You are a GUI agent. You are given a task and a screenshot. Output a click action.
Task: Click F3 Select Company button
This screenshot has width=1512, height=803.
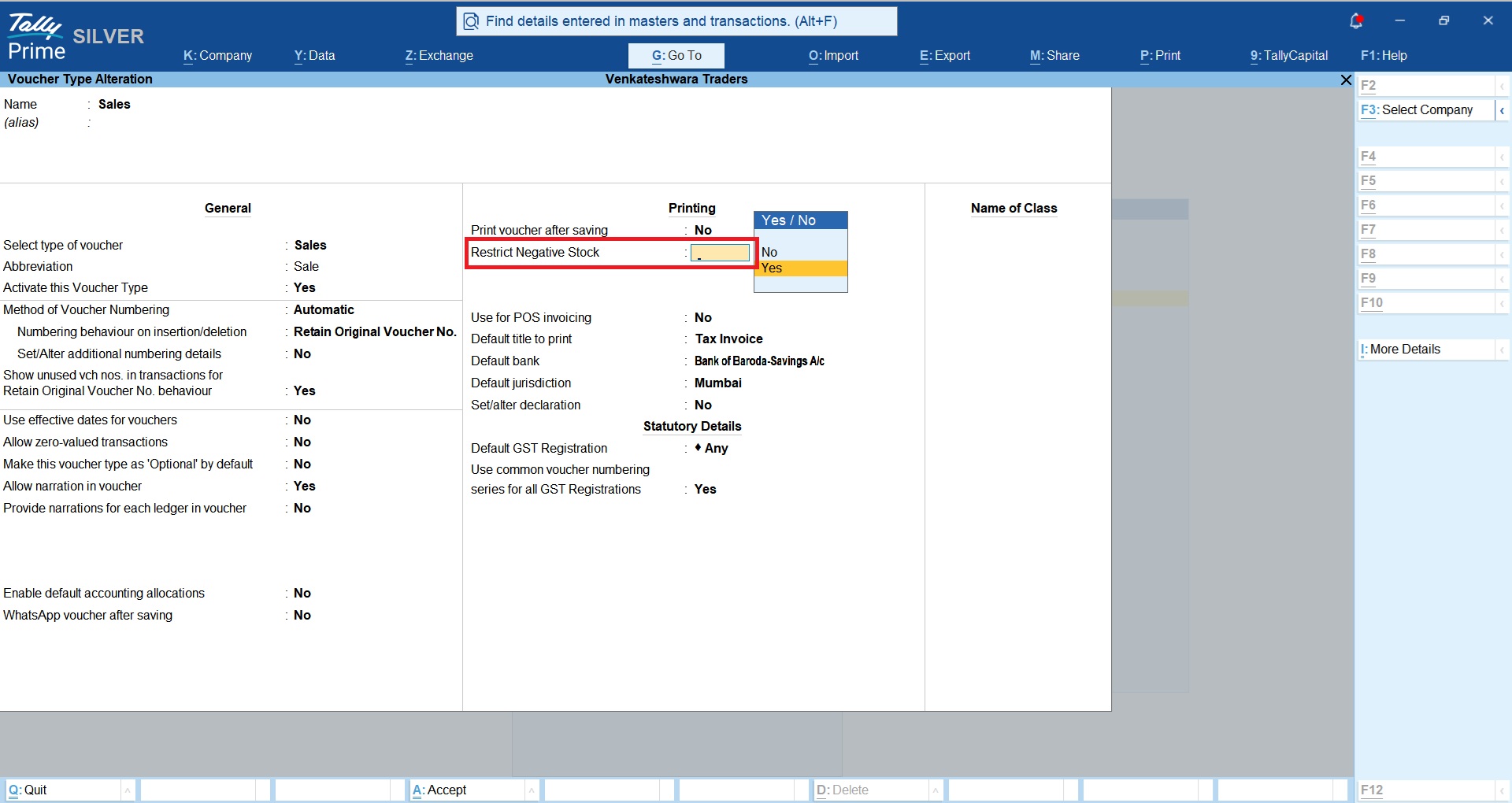tap(1425, 110)
